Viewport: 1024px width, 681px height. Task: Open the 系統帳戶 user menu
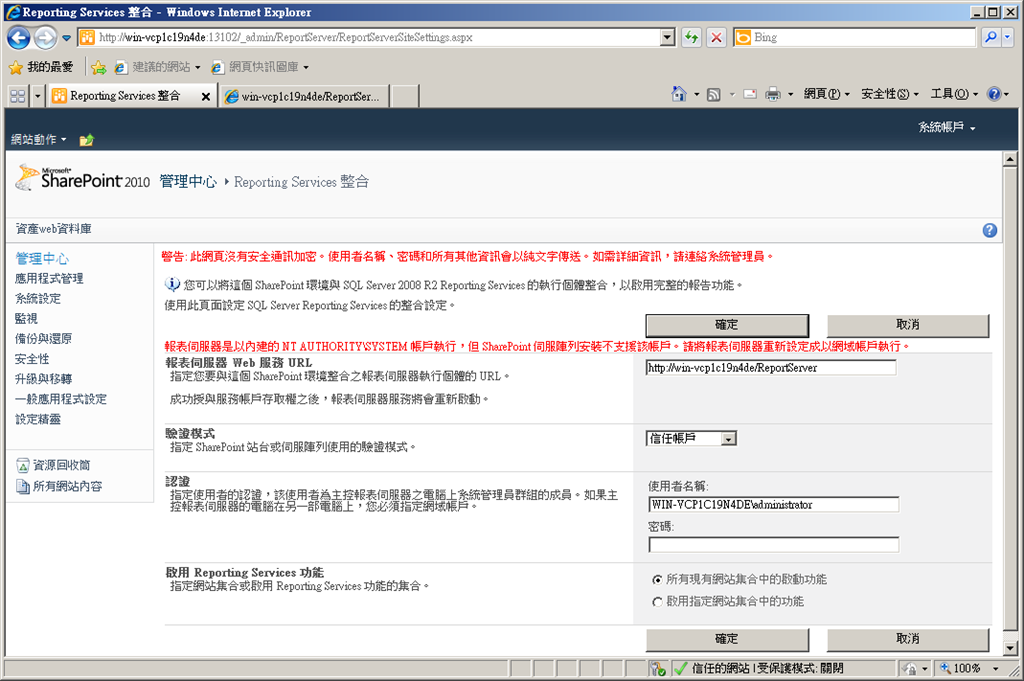point(946,127)
